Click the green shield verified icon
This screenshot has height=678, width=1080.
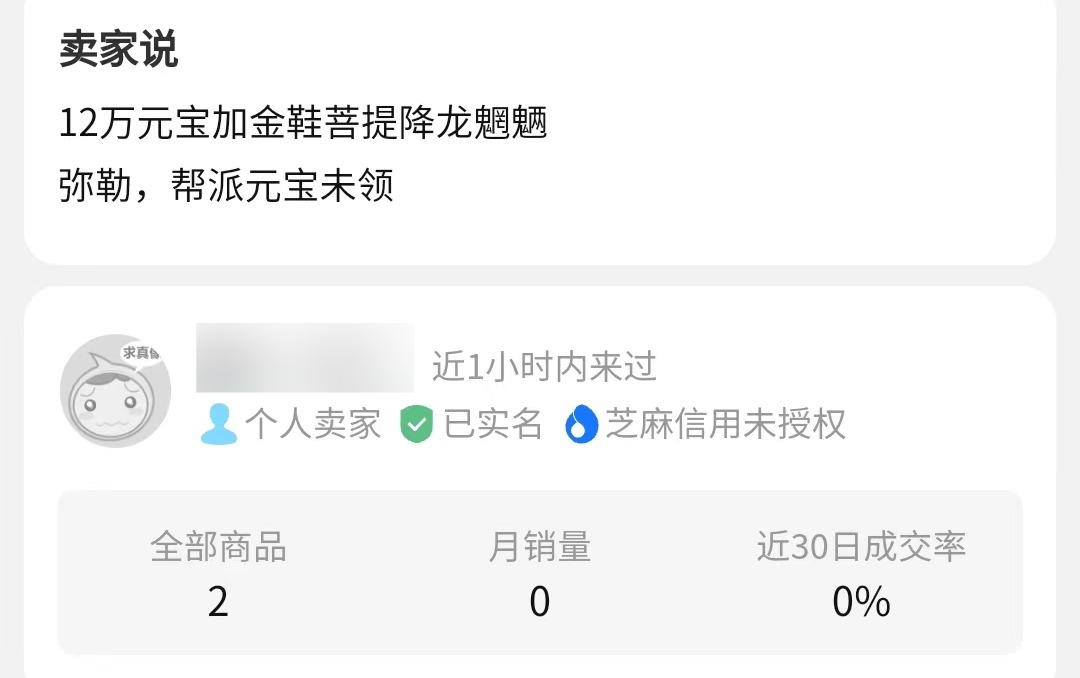click(x=416, y=425)
